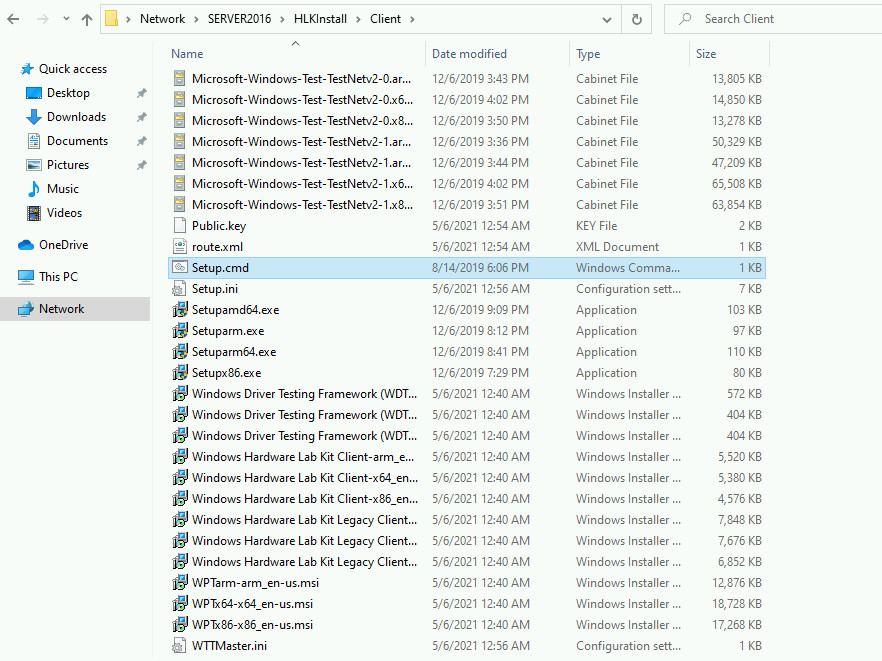Open Downloads in the navigation pane
Screen dimensions: 882x661
[x=76, y=117]
